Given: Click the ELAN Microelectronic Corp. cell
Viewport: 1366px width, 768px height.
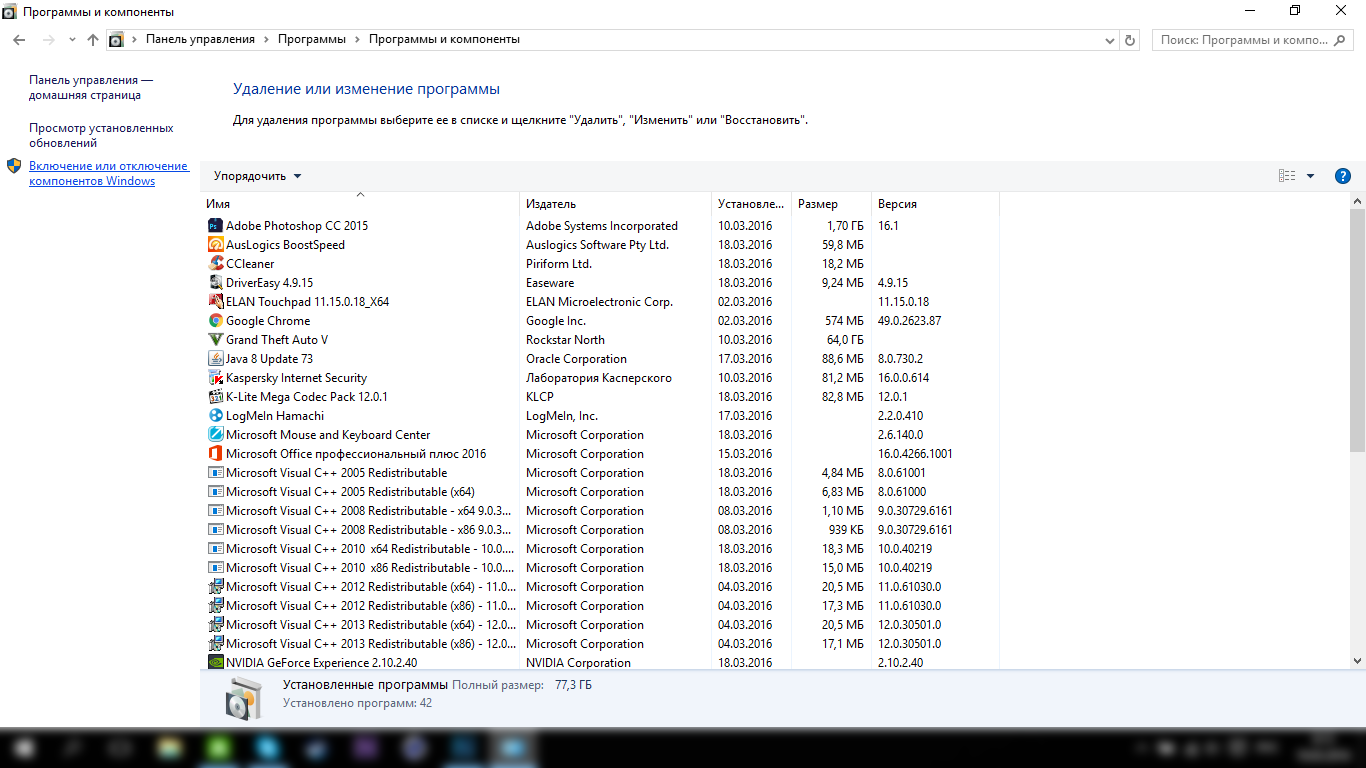Looking at the screenshot, I should [599, 302].
